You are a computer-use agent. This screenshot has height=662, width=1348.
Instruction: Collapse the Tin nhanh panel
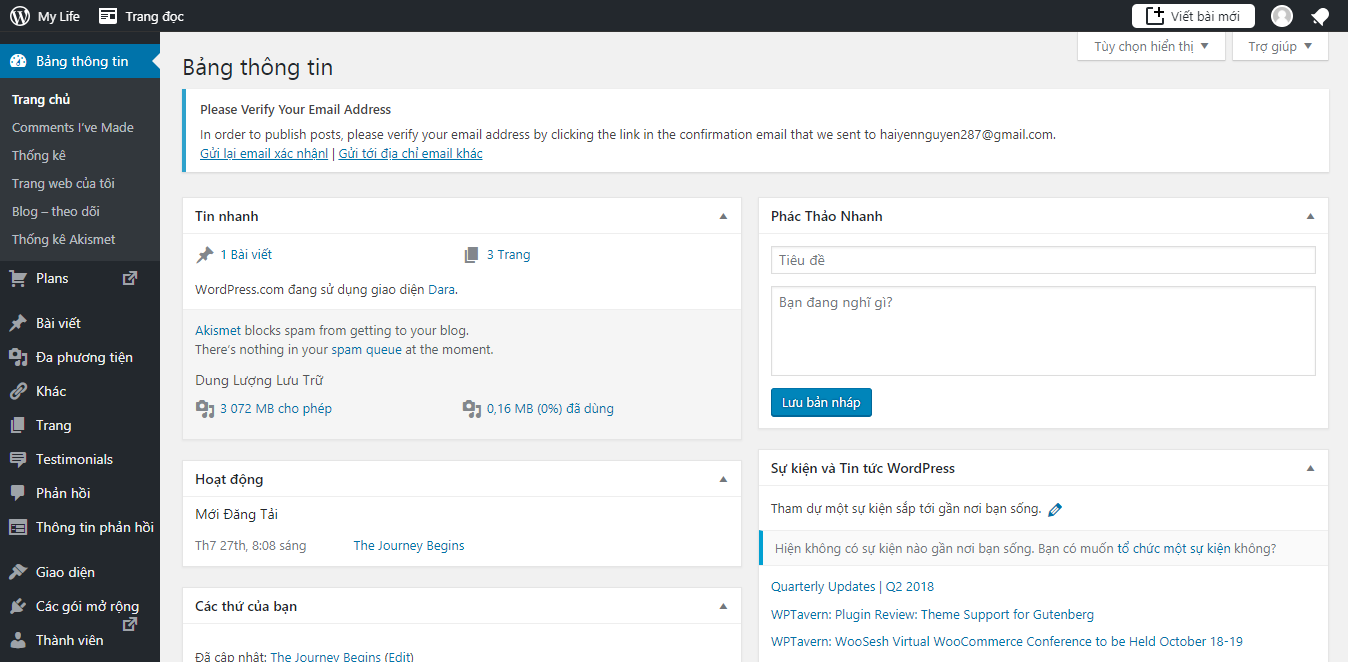[723, 216]
